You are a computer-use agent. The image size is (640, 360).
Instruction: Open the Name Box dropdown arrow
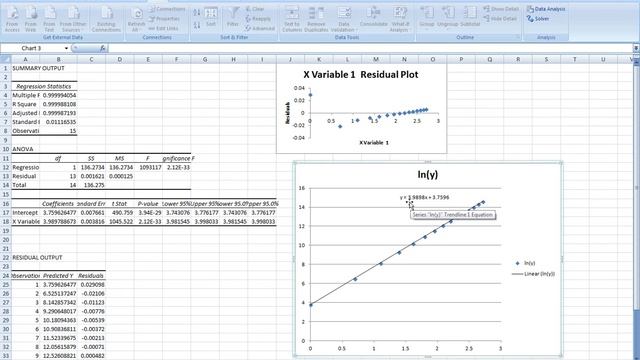tap(66, 48)
